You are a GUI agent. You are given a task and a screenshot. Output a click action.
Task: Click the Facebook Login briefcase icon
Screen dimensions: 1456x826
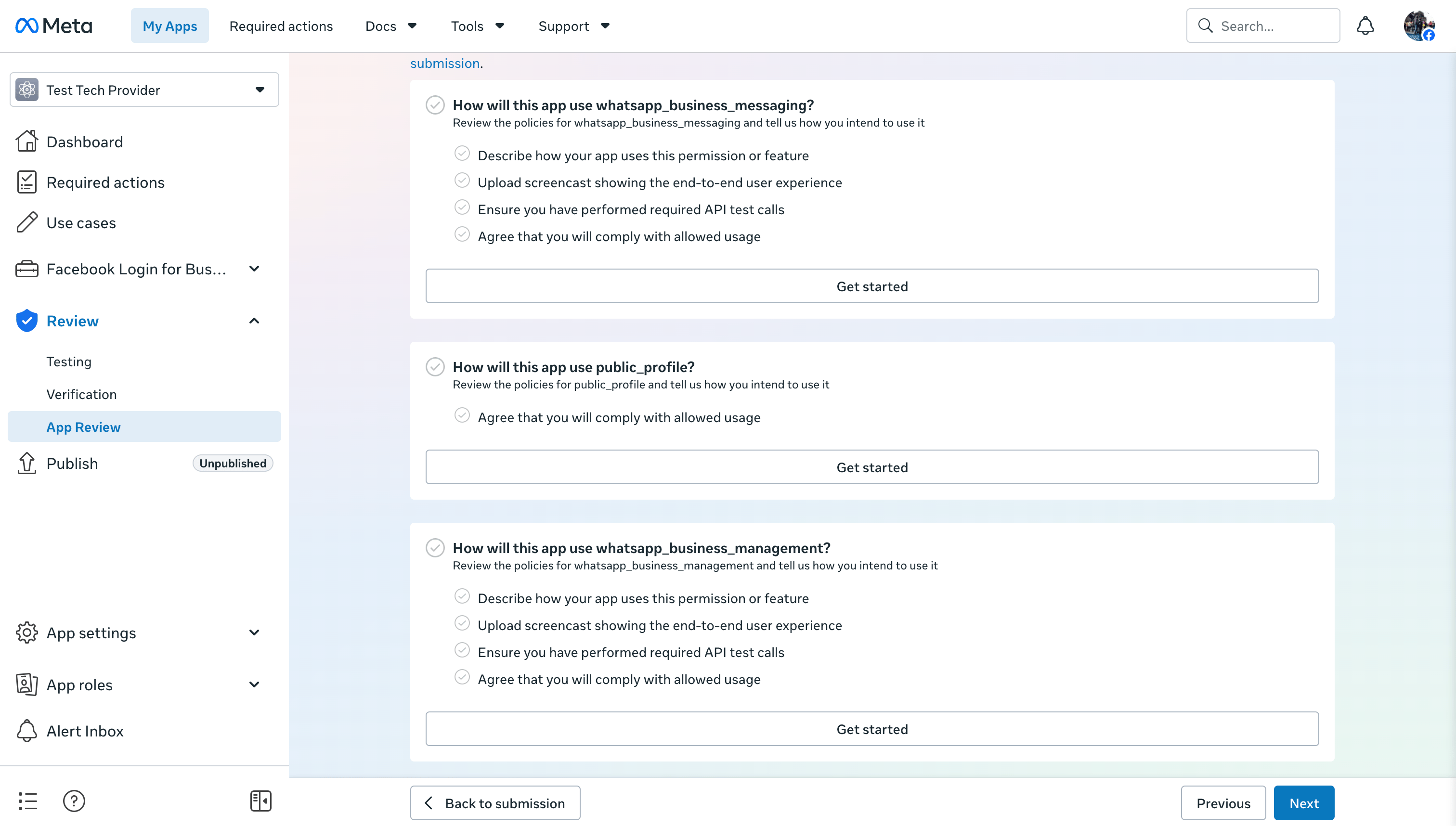pyautogui.click(x=26, y=269)
